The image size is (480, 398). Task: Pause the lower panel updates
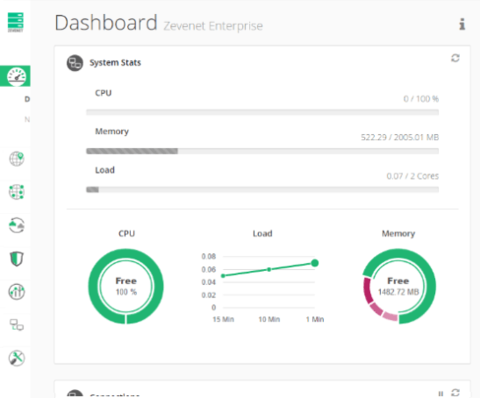[x=441, y=394]
